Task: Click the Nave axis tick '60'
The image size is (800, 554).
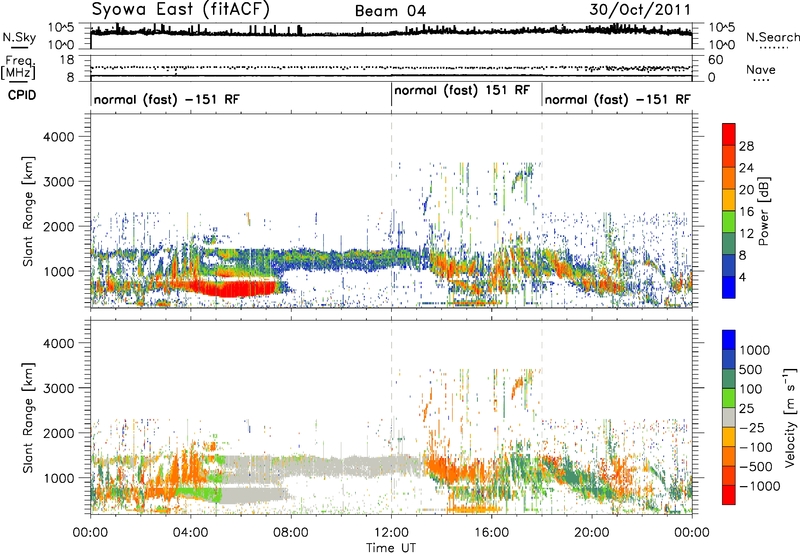Action: coord(715,60)
